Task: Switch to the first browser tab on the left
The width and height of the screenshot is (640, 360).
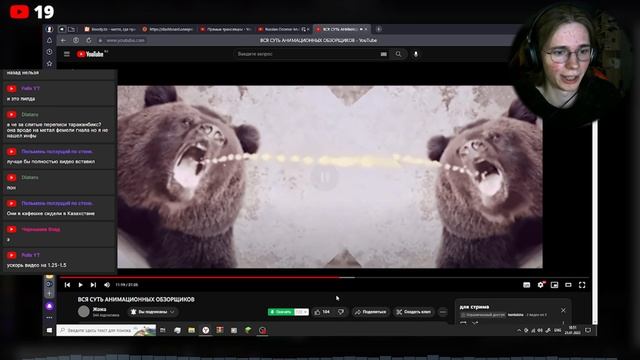Action: [109, 29]
